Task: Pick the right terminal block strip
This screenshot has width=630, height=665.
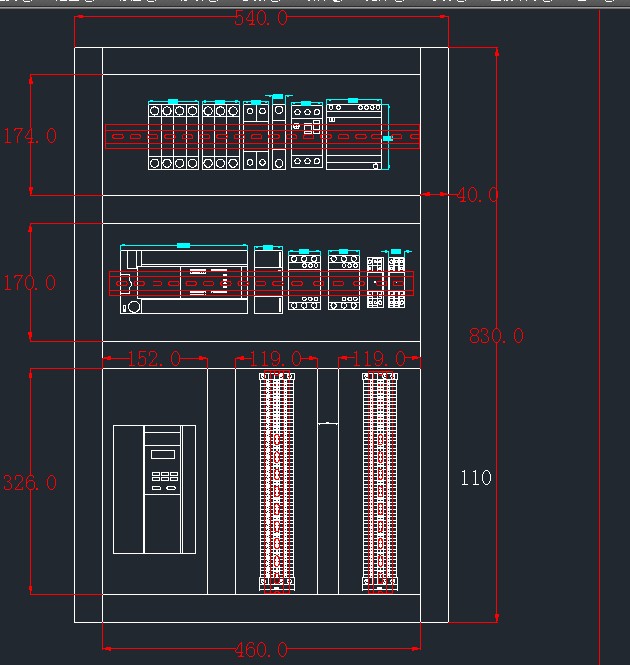Action: [381, 480]
